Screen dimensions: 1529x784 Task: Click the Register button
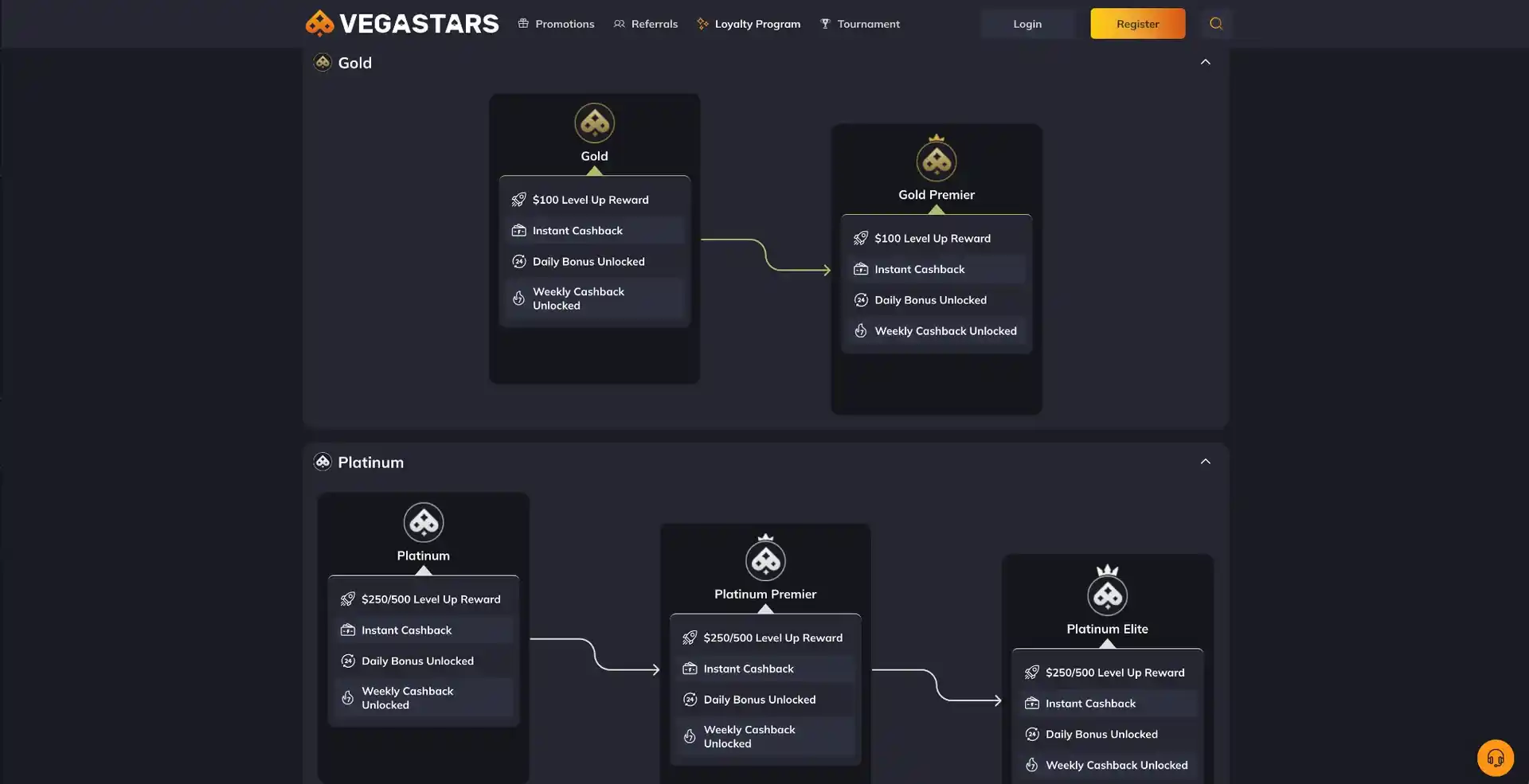coord(1137,24)
